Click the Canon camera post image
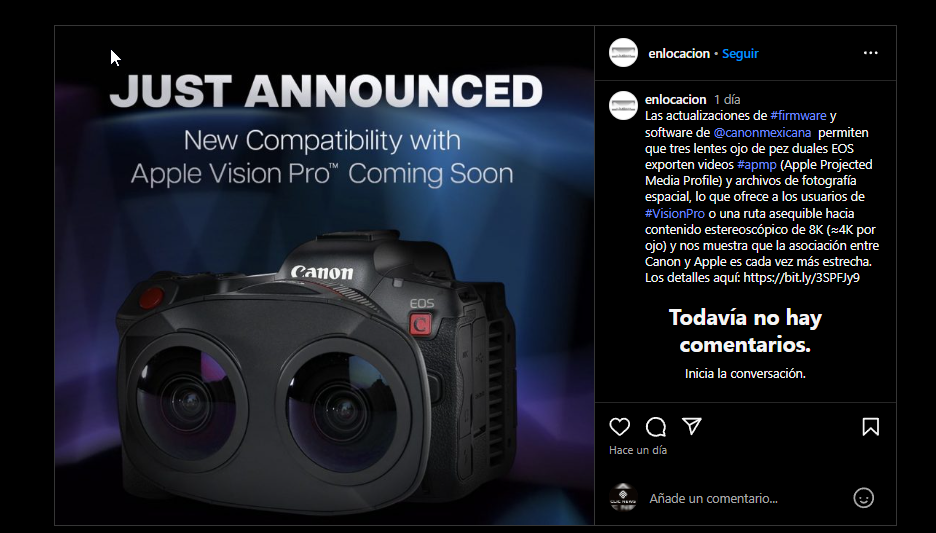936x533 pixels. pyautogui.click(x=324, y=275)
